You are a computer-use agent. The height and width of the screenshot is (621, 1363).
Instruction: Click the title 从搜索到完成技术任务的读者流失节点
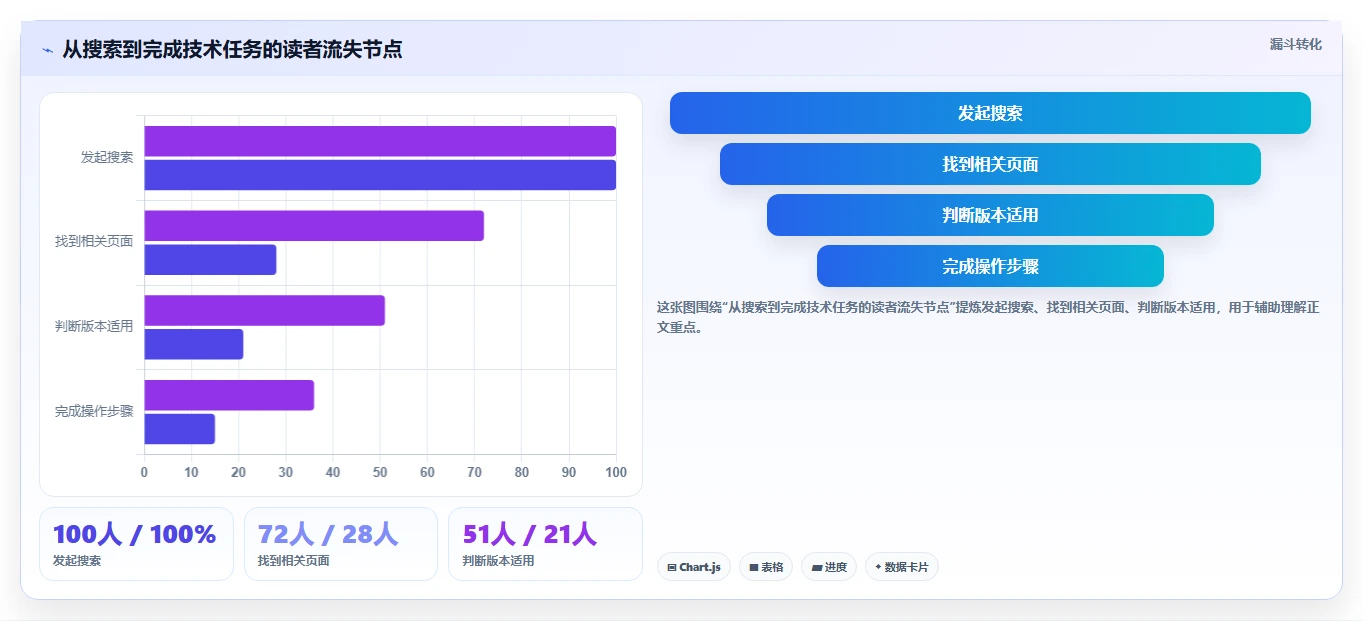pos(232,49)
